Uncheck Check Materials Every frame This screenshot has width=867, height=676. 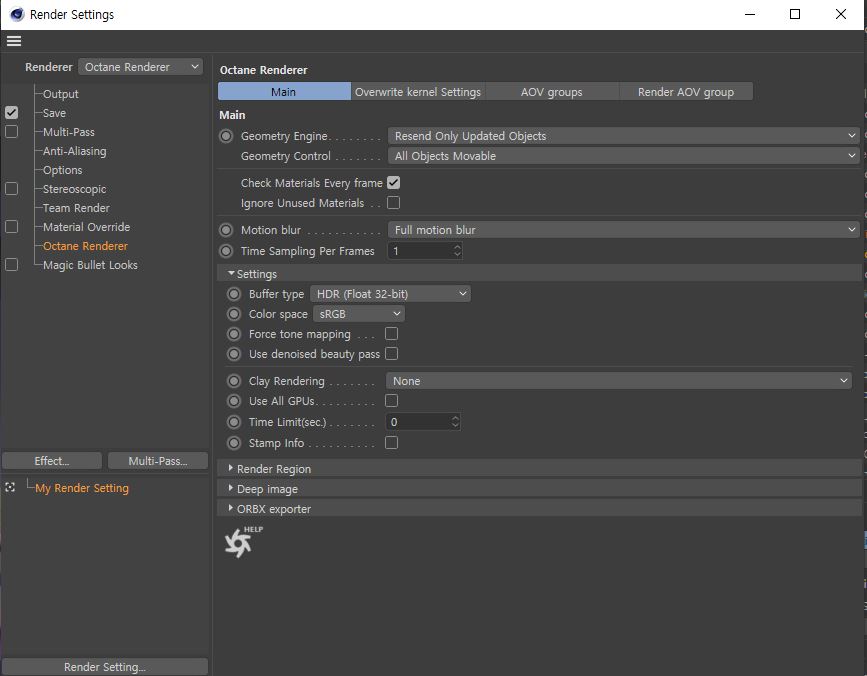393,182
